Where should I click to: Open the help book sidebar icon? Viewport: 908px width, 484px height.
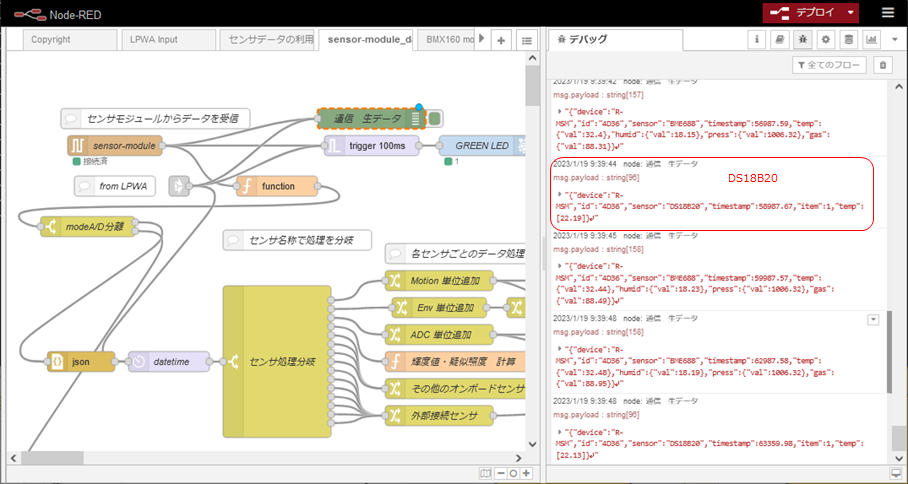pos(780,40)
